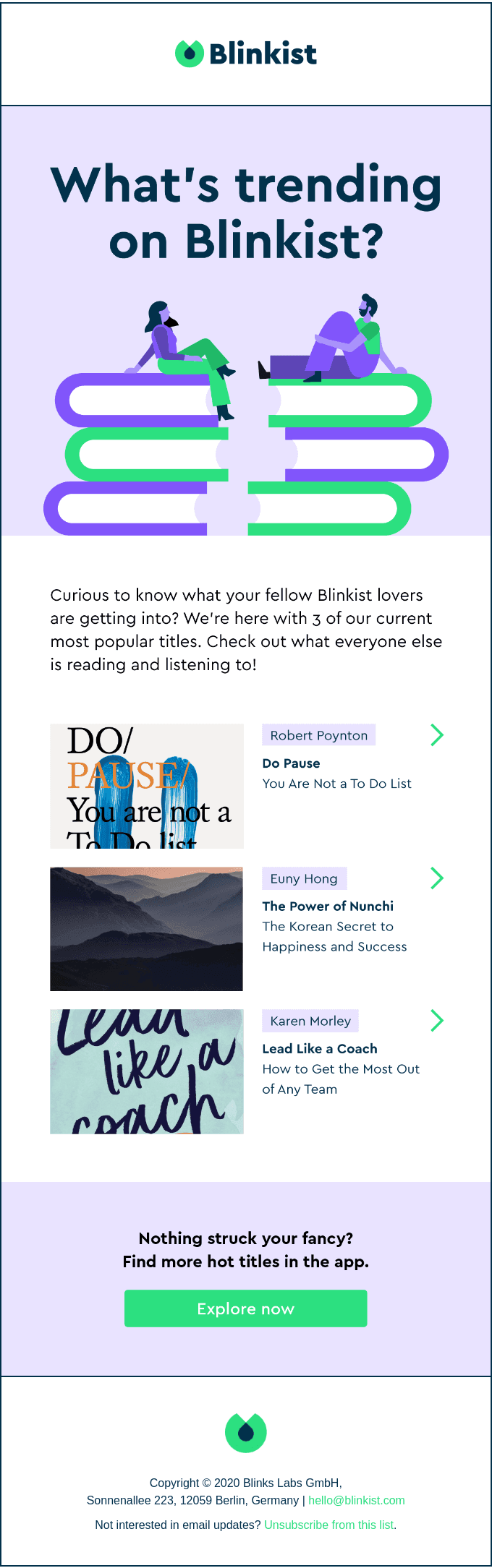Open the Lead Like a Coach arrow

pos(436,1020)
